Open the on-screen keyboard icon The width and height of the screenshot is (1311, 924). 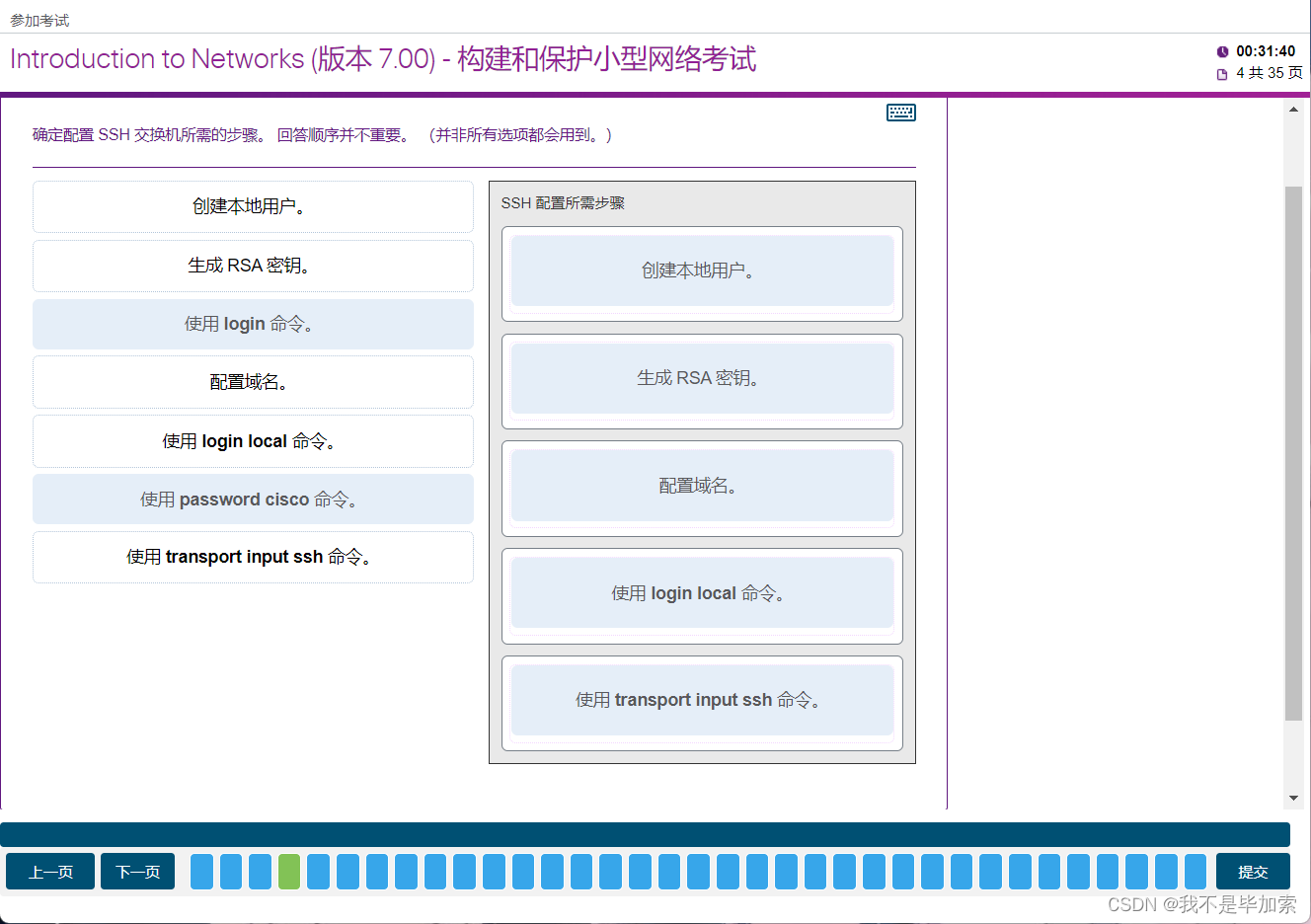[900, 113]
